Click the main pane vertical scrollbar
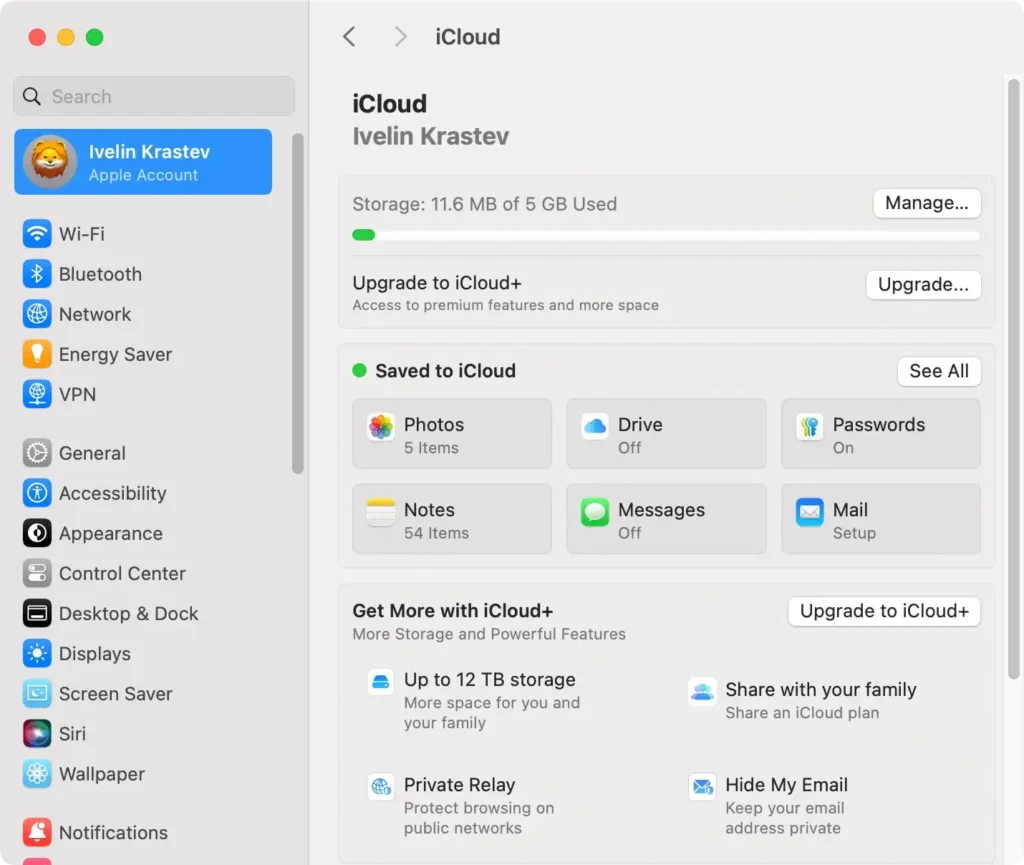1024x865 pixels. click(1013, 379)
